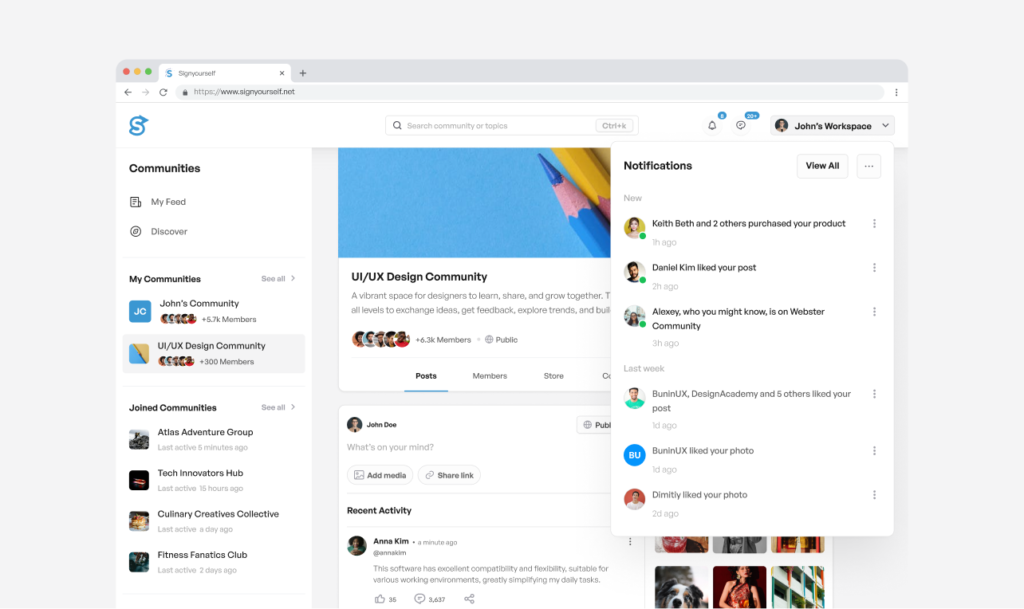Switch to the Members tab
1024x609 pixels.
tap(489, 376)
